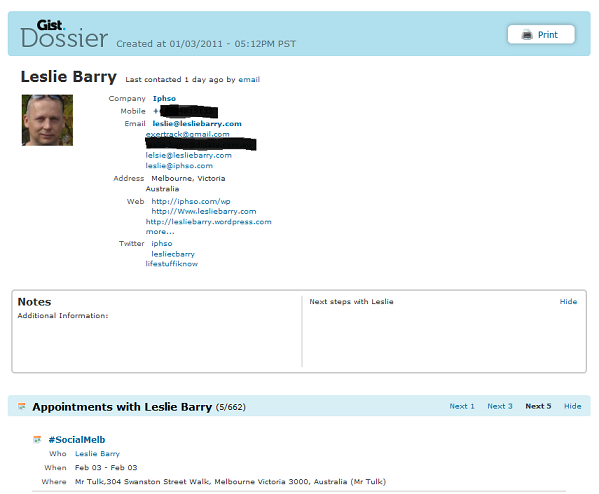
Task: Click leslie@iphso.com email link
Action: [179, 166]
